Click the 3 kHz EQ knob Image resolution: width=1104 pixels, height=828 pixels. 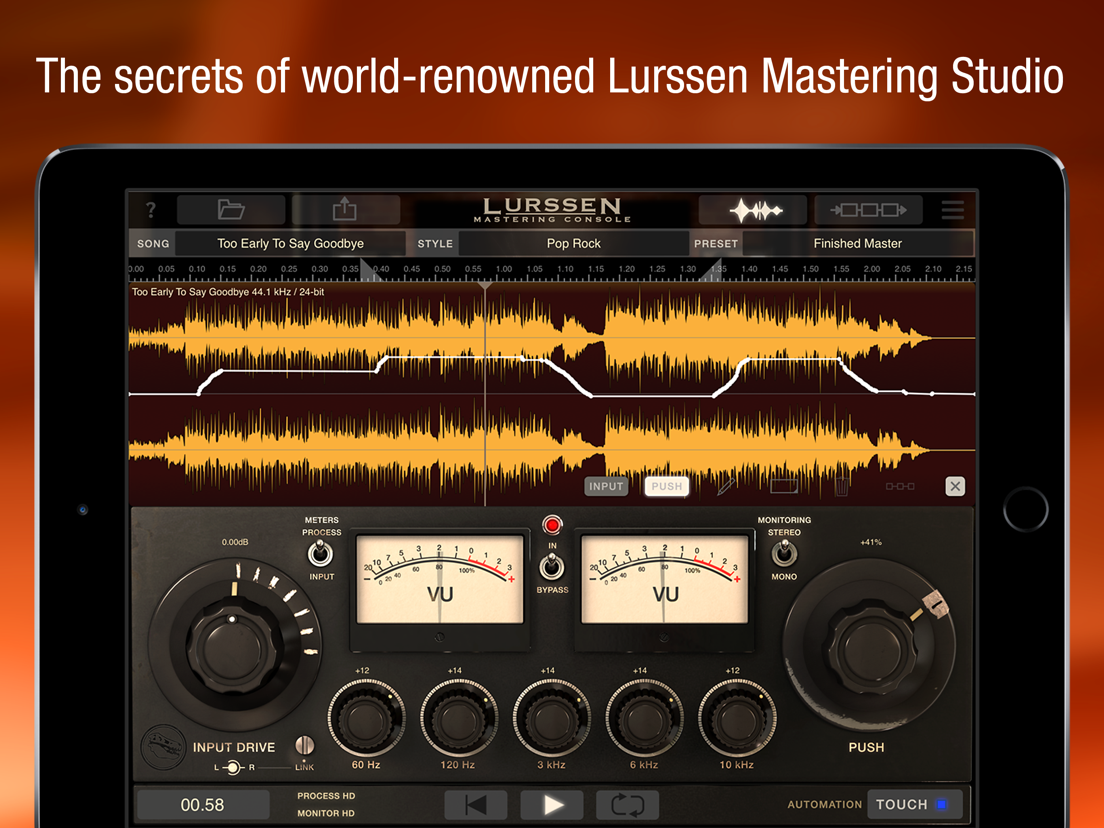pos(551,718)
